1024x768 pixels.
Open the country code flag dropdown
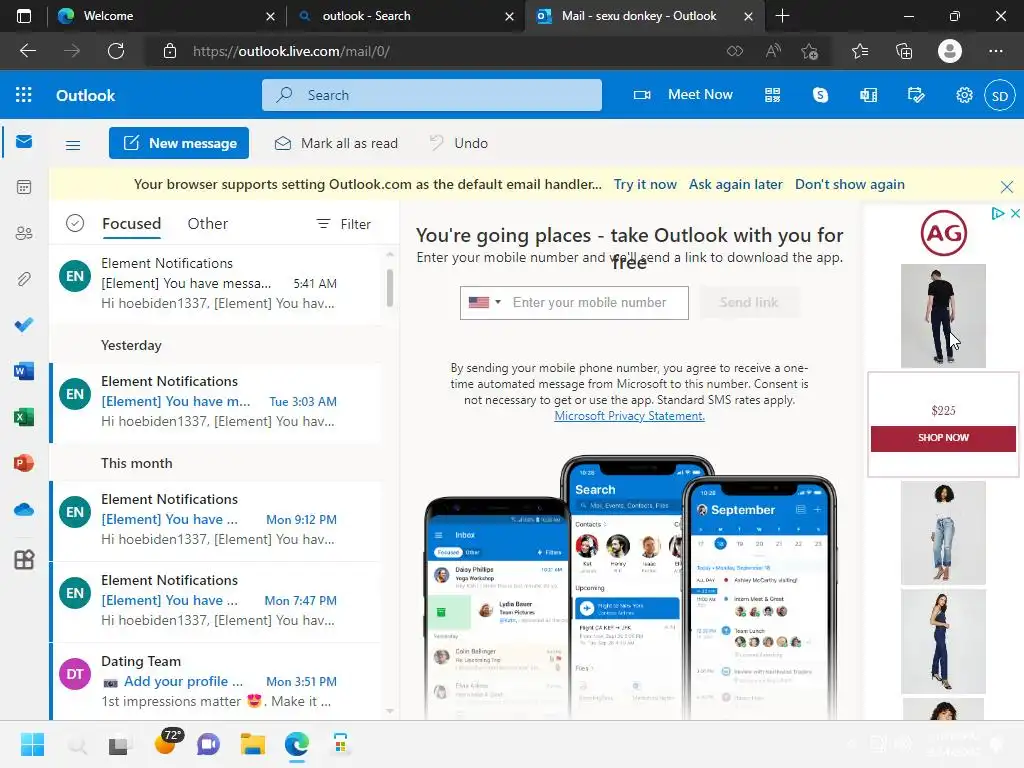tap(485, 302)
